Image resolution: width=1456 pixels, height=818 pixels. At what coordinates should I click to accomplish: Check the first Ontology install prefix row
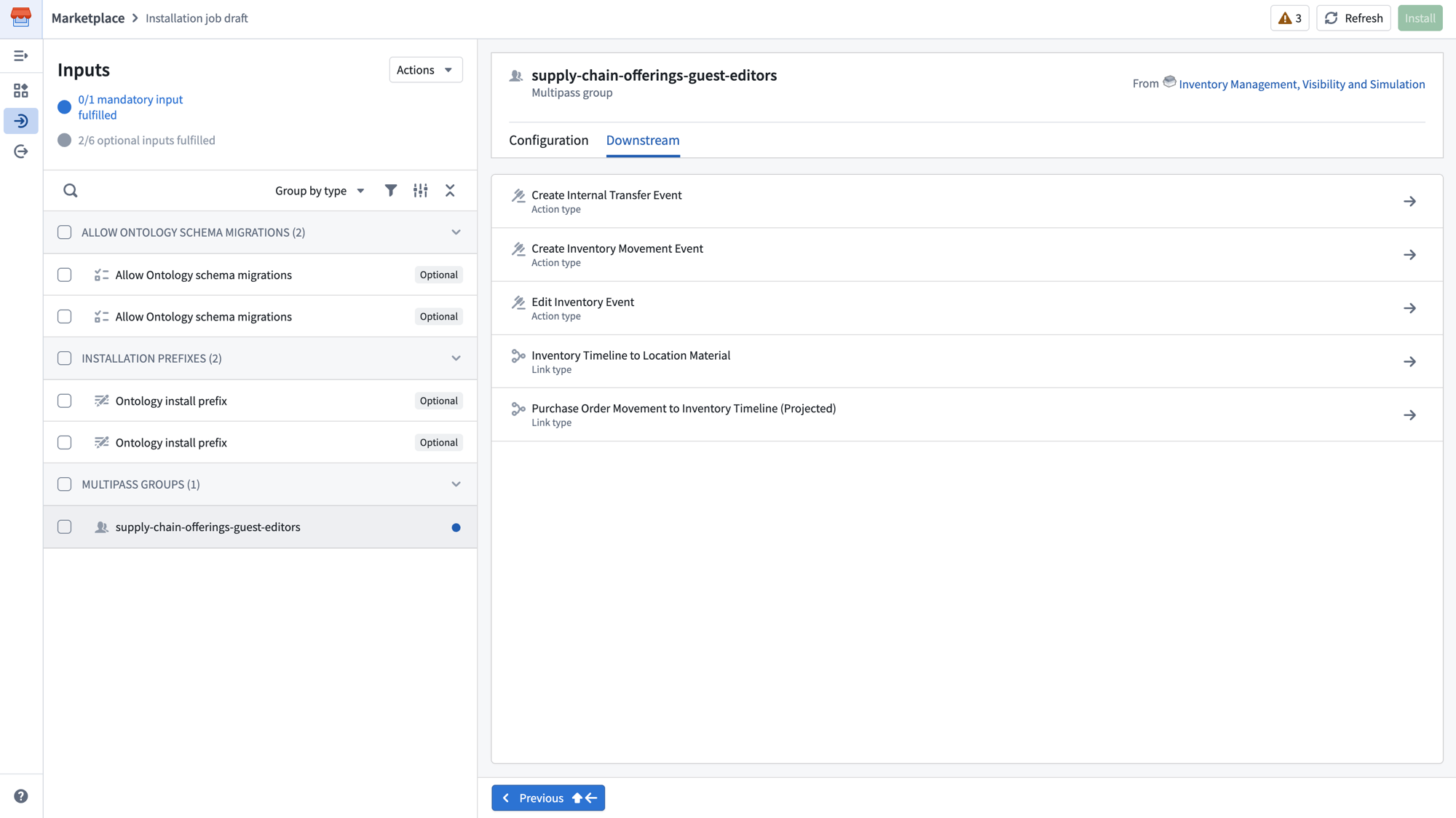point(65,401)
